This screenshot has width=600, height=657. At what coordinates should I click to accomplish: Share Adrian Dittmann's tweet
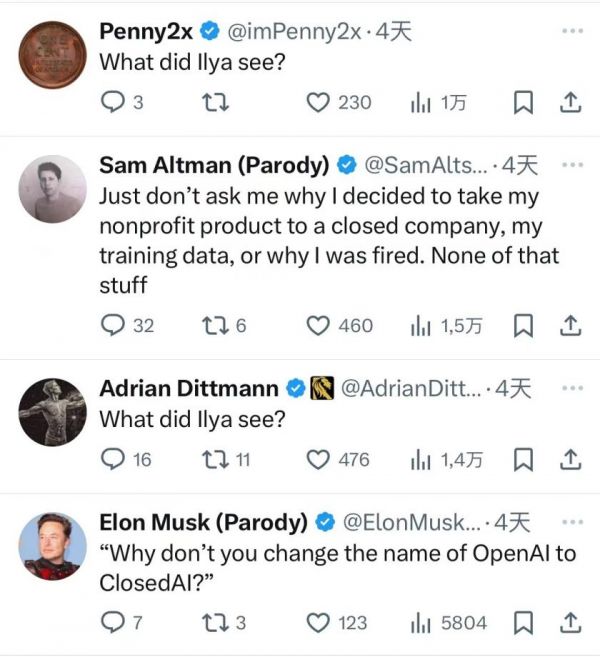point(570,459)
